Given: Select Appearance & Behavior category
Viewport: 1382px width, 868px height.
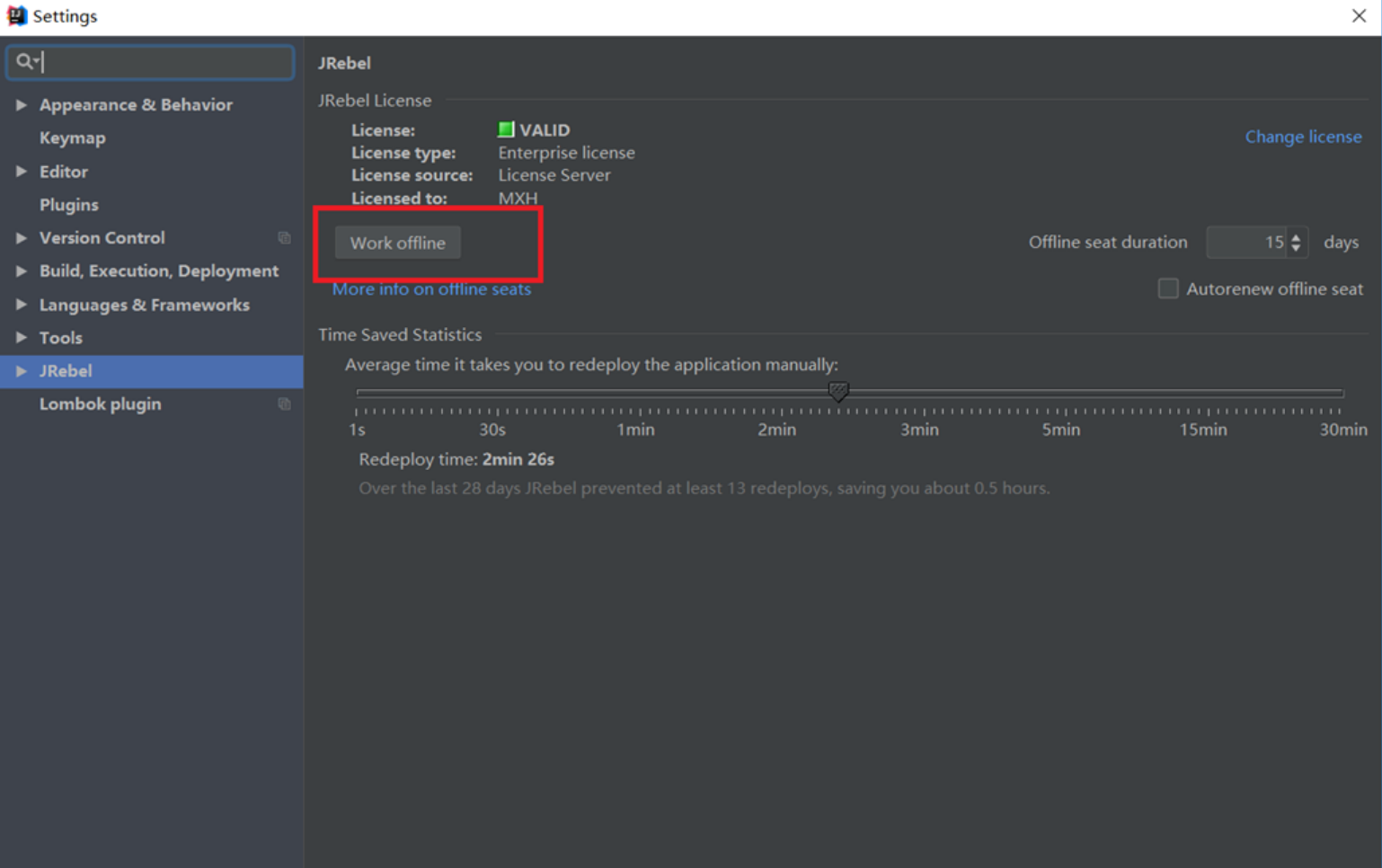Looking at the screenshot, I should coord(136,105).
